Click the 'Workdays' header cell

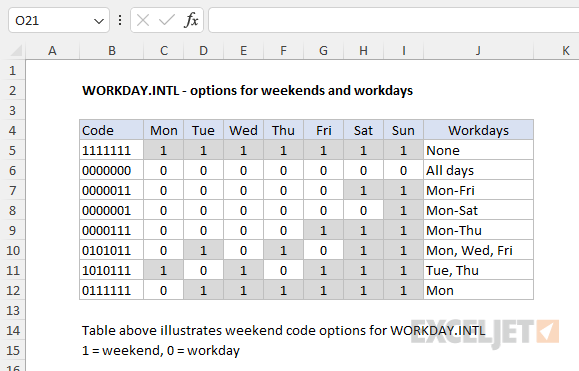point(479,130)
